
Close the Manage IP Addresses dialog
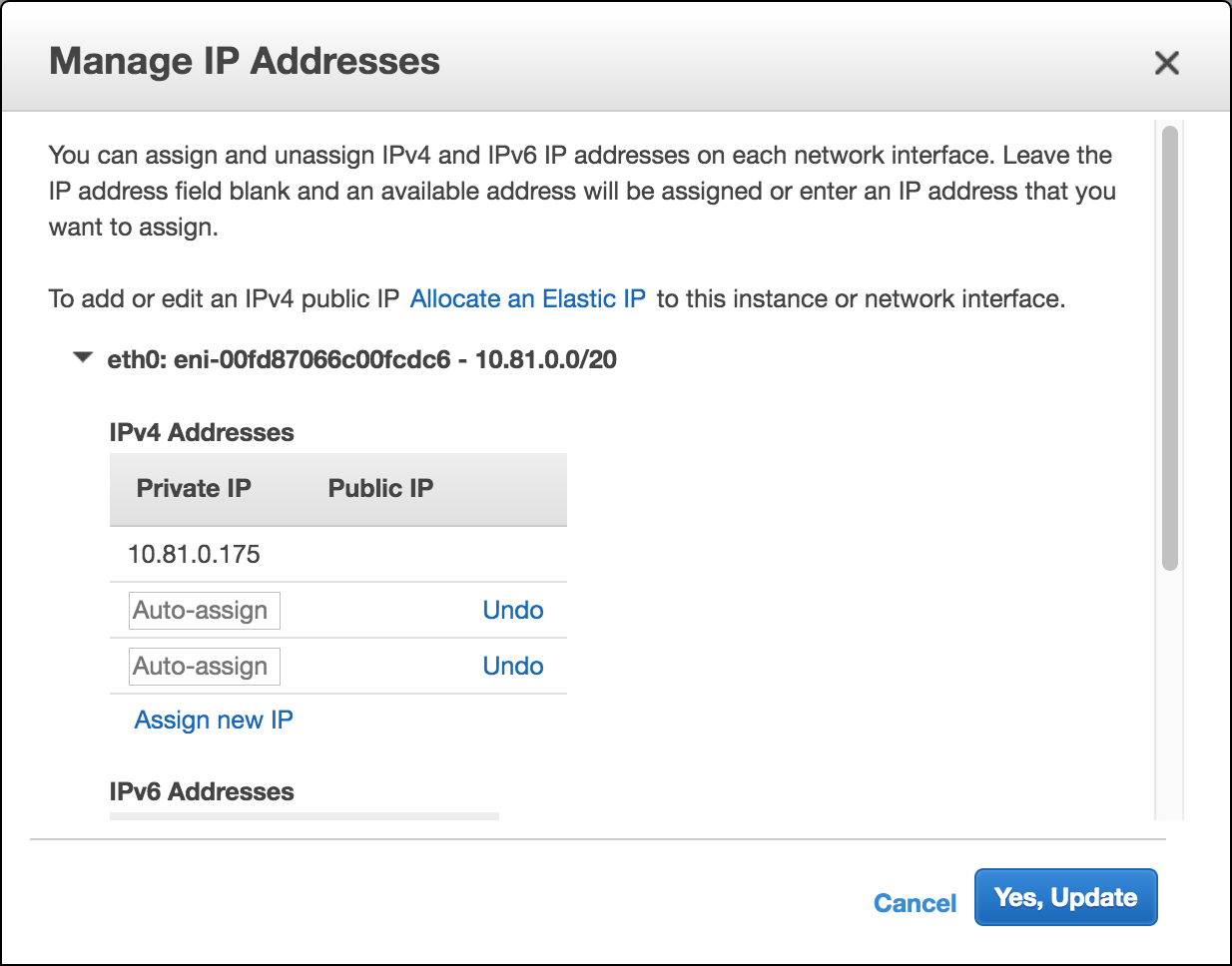[x=1166, y=62]
